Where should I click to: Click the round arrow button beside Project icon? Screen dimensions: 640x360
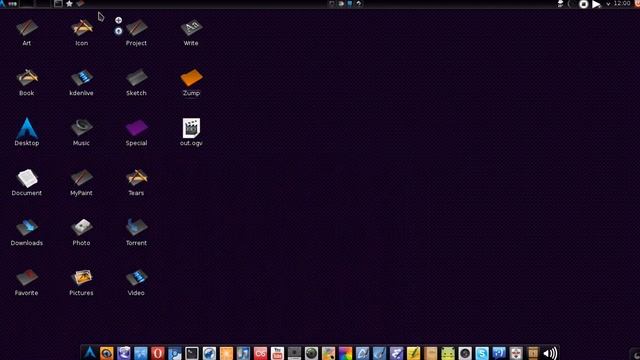[118, 31]
